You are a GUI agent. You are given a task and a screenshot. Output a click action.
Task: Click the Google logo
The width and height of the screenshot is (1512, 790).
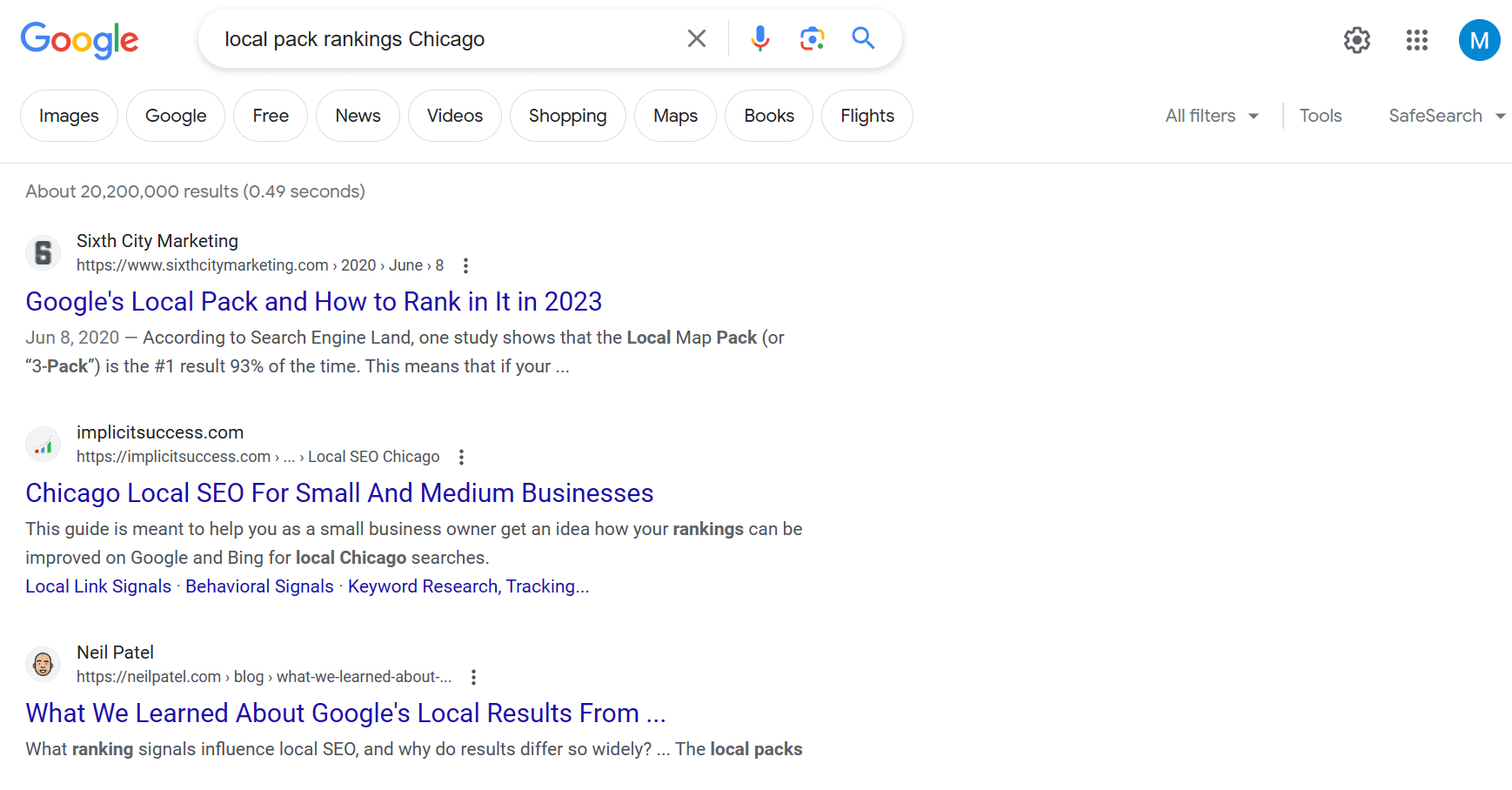pos(79,39)
